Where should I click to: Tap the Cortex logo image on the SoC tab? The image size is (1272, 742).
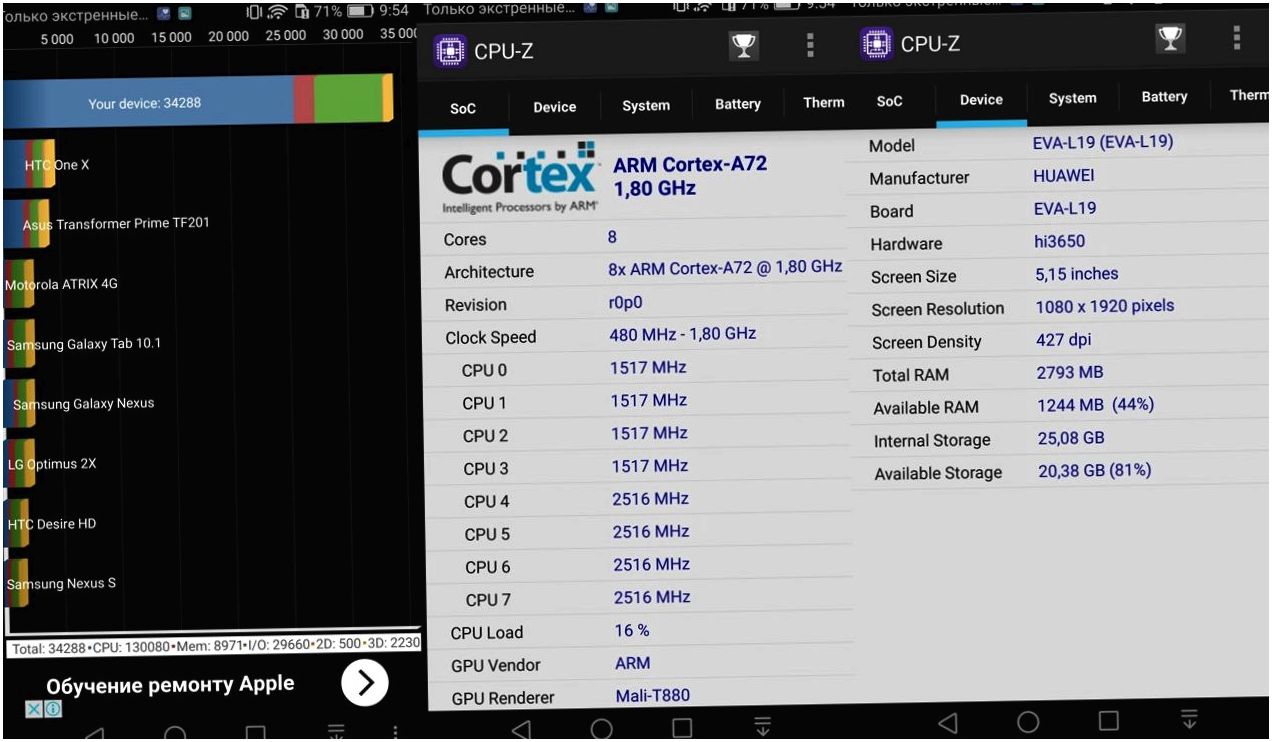pyautogui.click(x=520, y=178)
